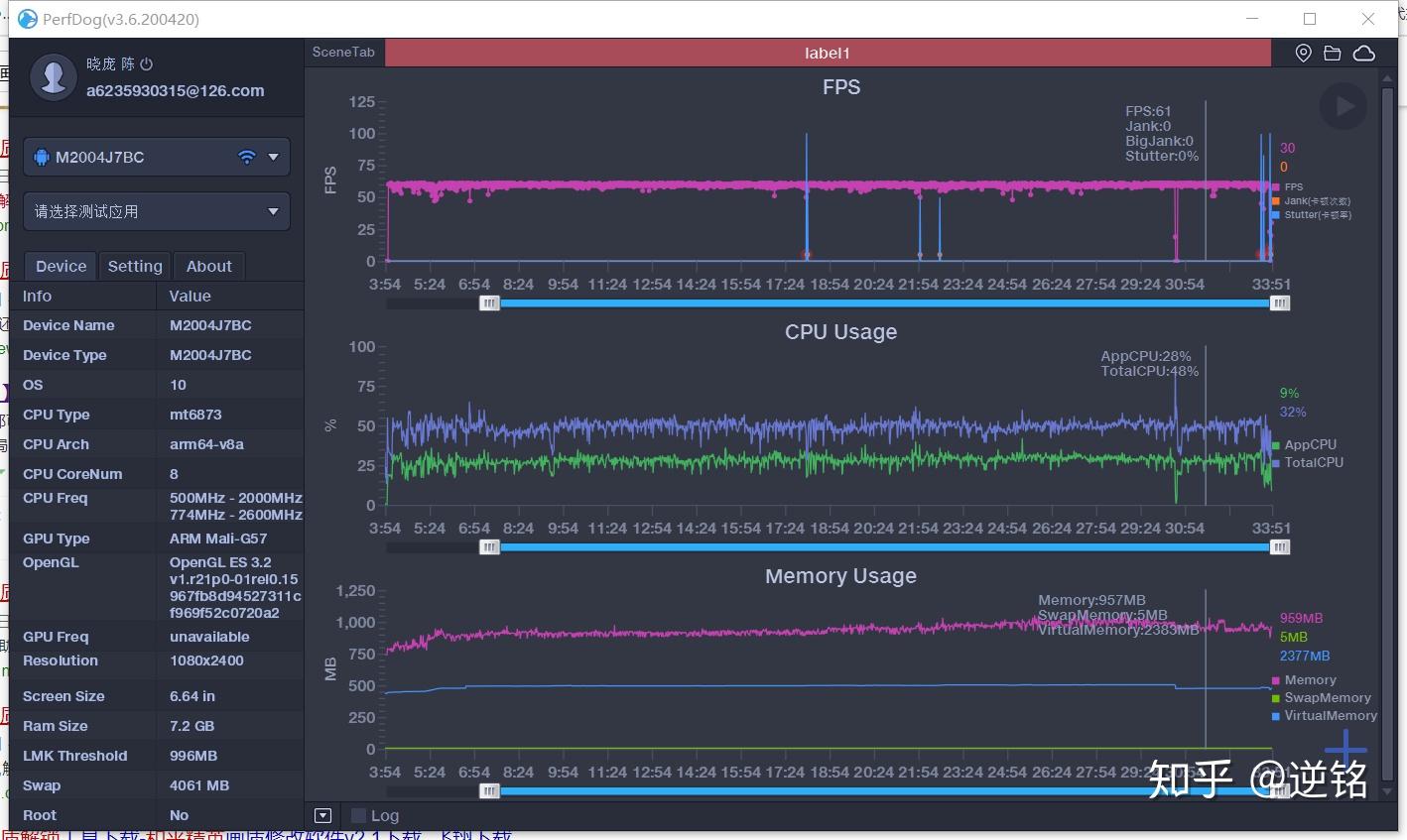Click the Swap 4061 MB value
1407x840 pixels.
pyautogui.click(x=199, y=785)
